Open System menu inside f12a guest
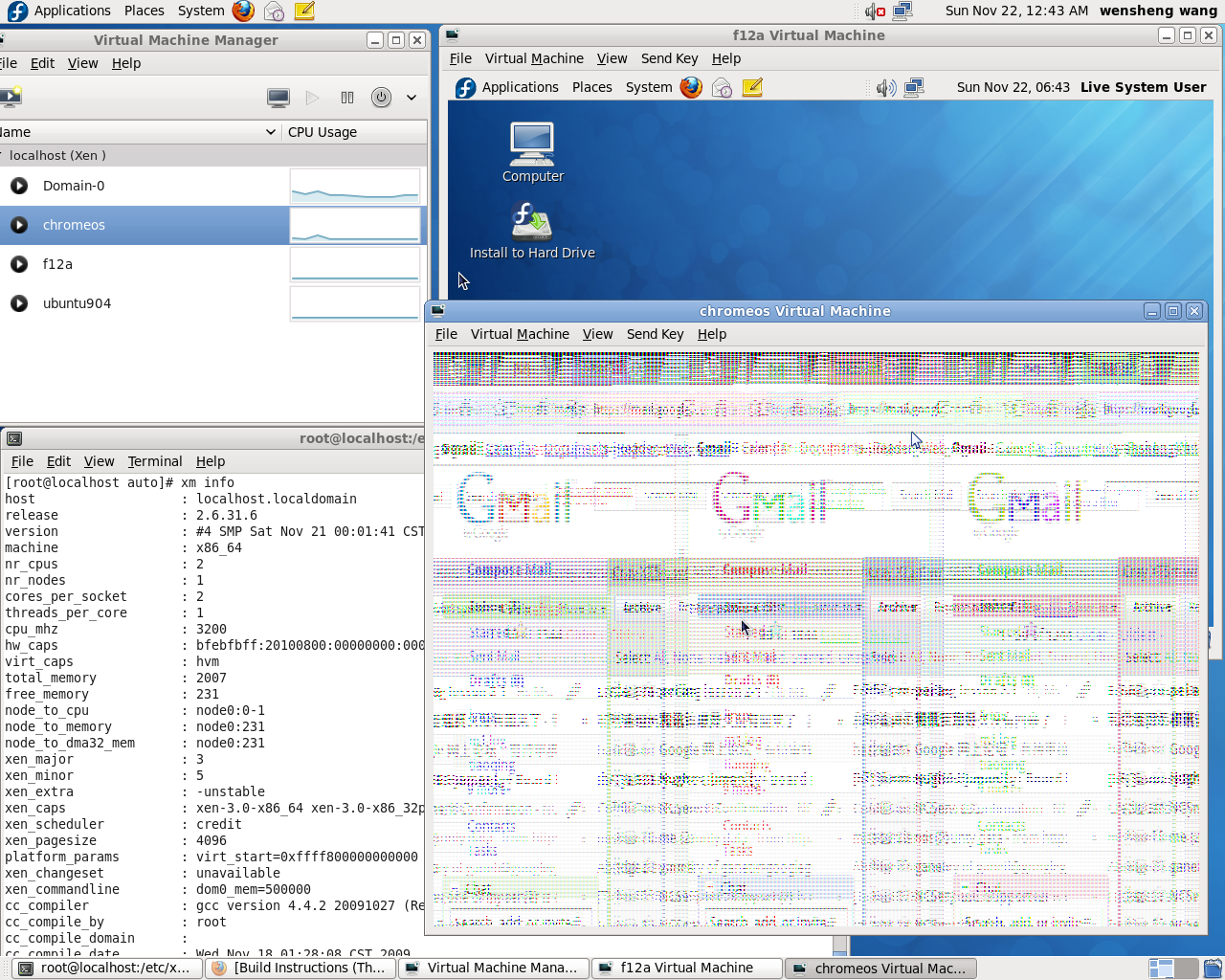Viewport: 1225px width, 980px height. (x=649, y=87)
